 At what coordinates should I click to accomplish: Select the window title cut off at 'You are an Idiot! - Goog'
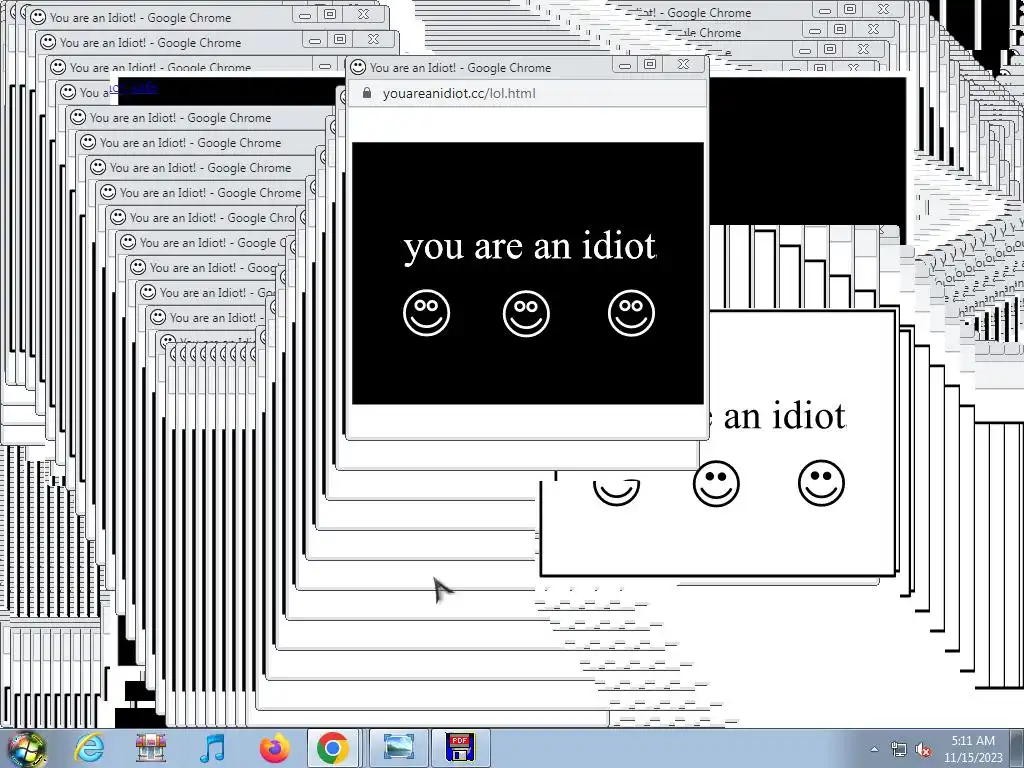[215, 267]
